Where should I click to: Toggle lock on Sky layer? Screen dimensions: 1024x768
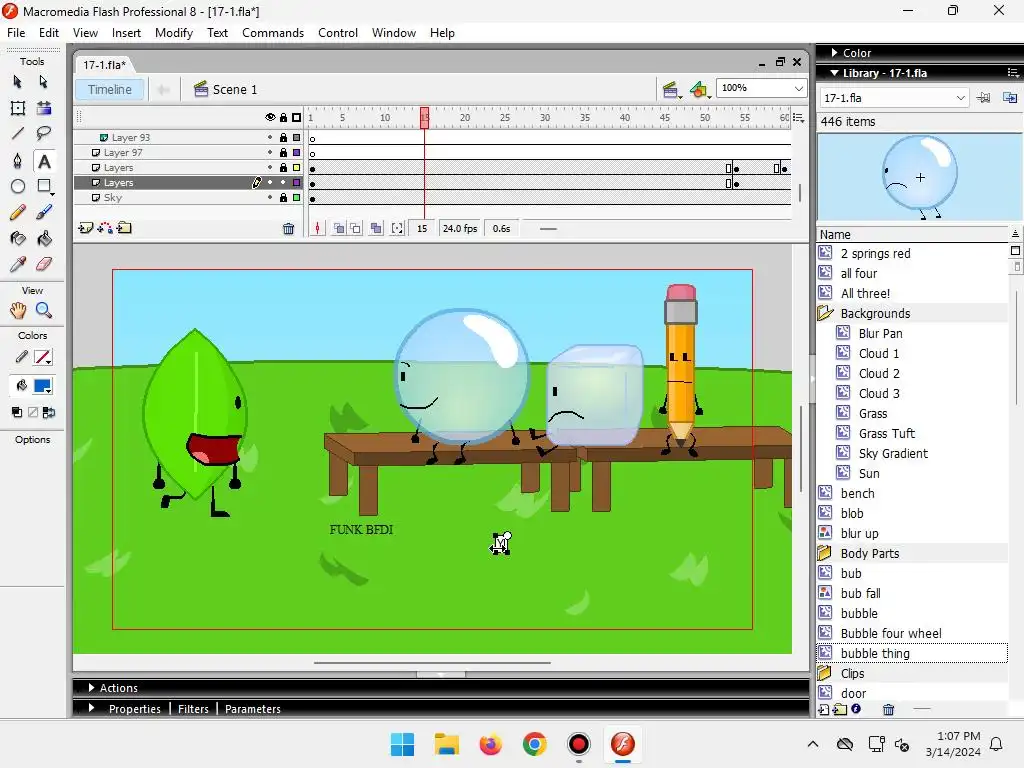pos(283,197)
